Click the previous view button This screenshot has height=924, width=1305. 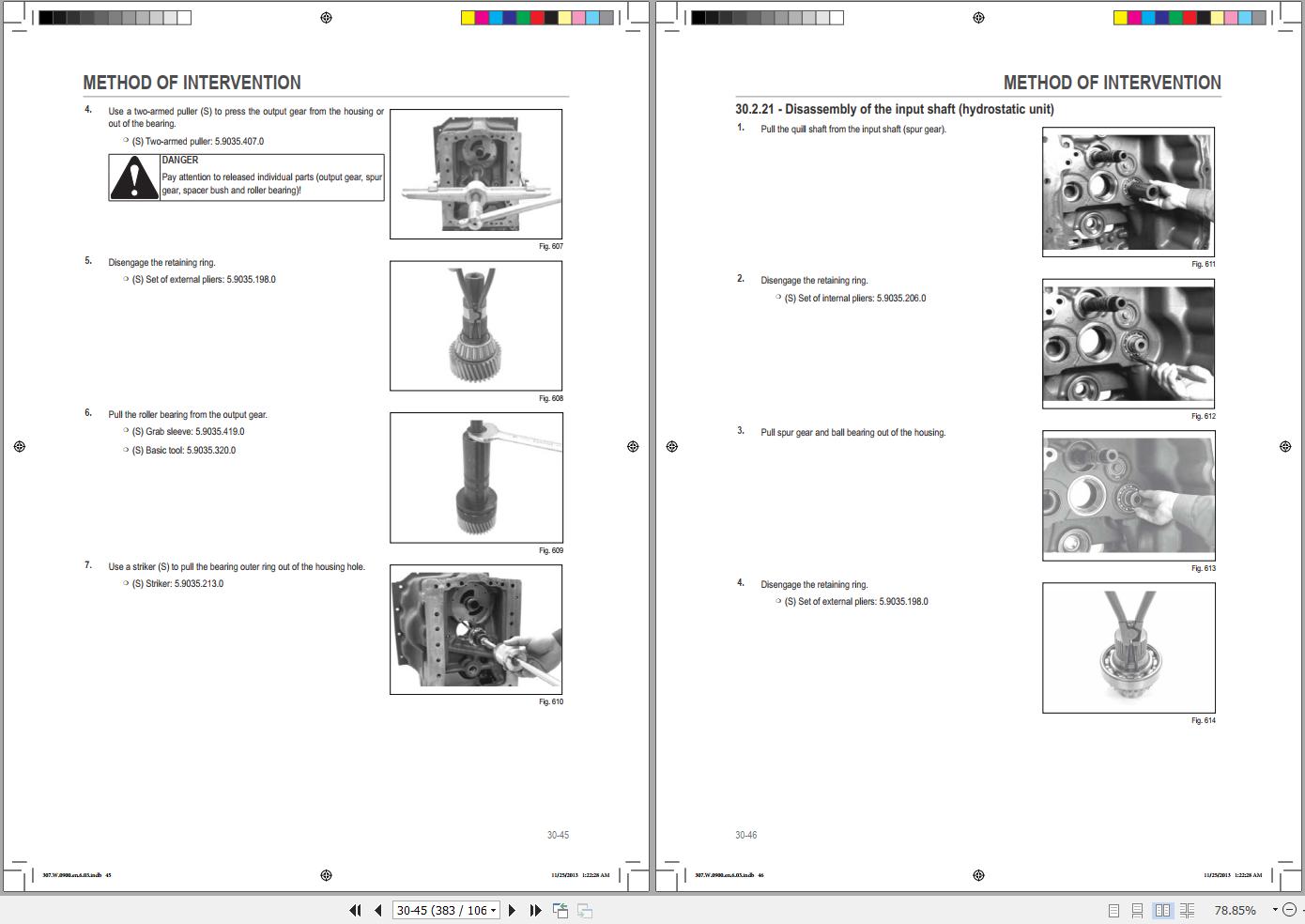pos(560,910)
